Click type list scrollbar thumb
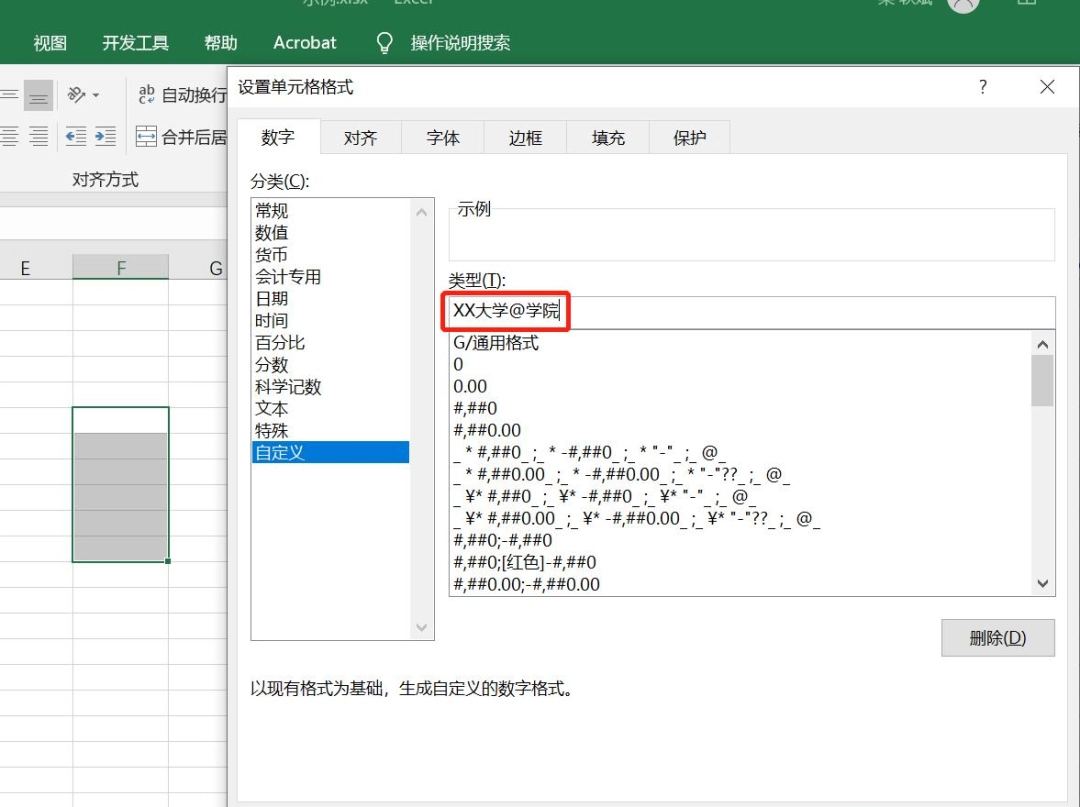The height and width of the screenshot is (807, 1080). 1043,381
